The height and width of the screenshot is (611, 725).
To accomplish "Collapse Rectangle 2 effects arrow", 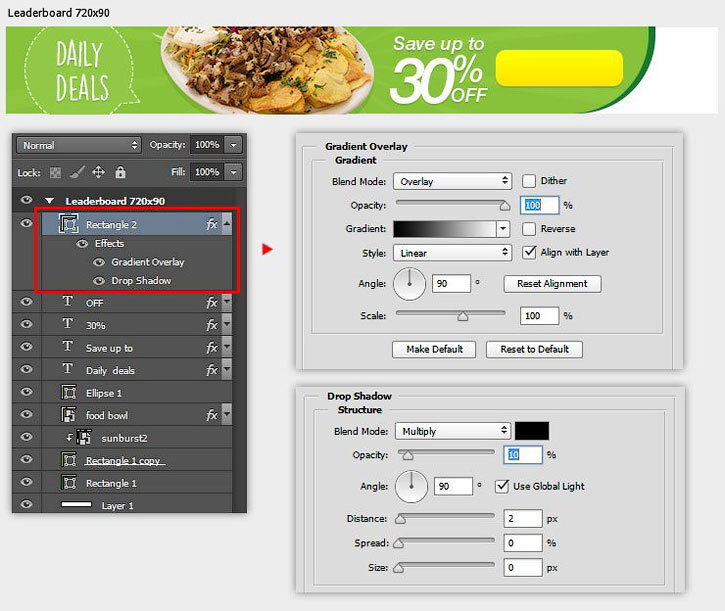I will click(227, 224).
